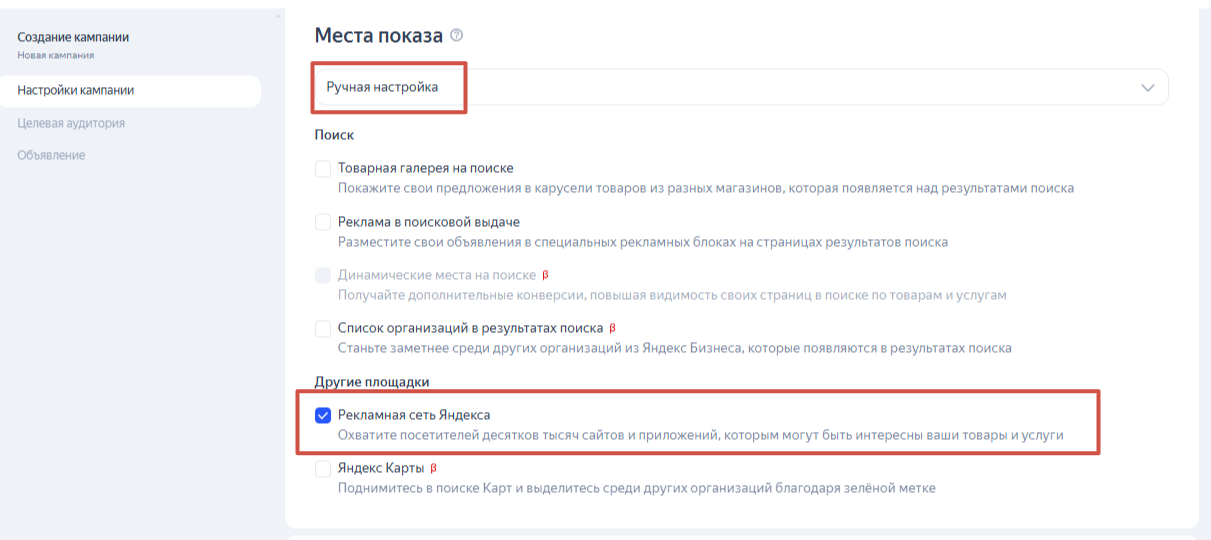Enable Реклама в поисковой выдаче checkbox
The image size is (1211, 540).
(x=323, y=222)
